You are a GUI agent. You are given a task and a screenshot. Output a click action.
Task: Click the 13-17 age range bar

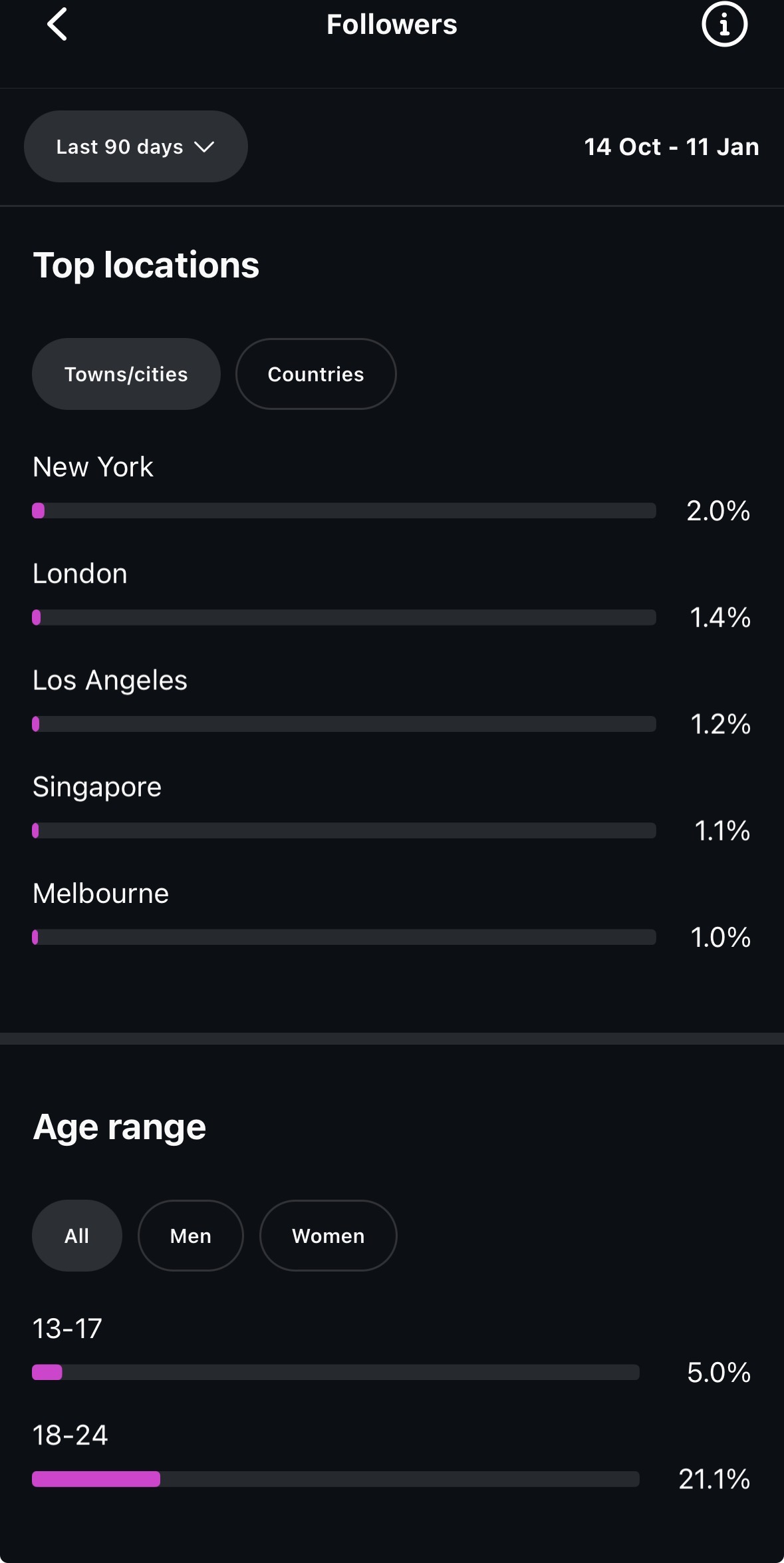336,1372
